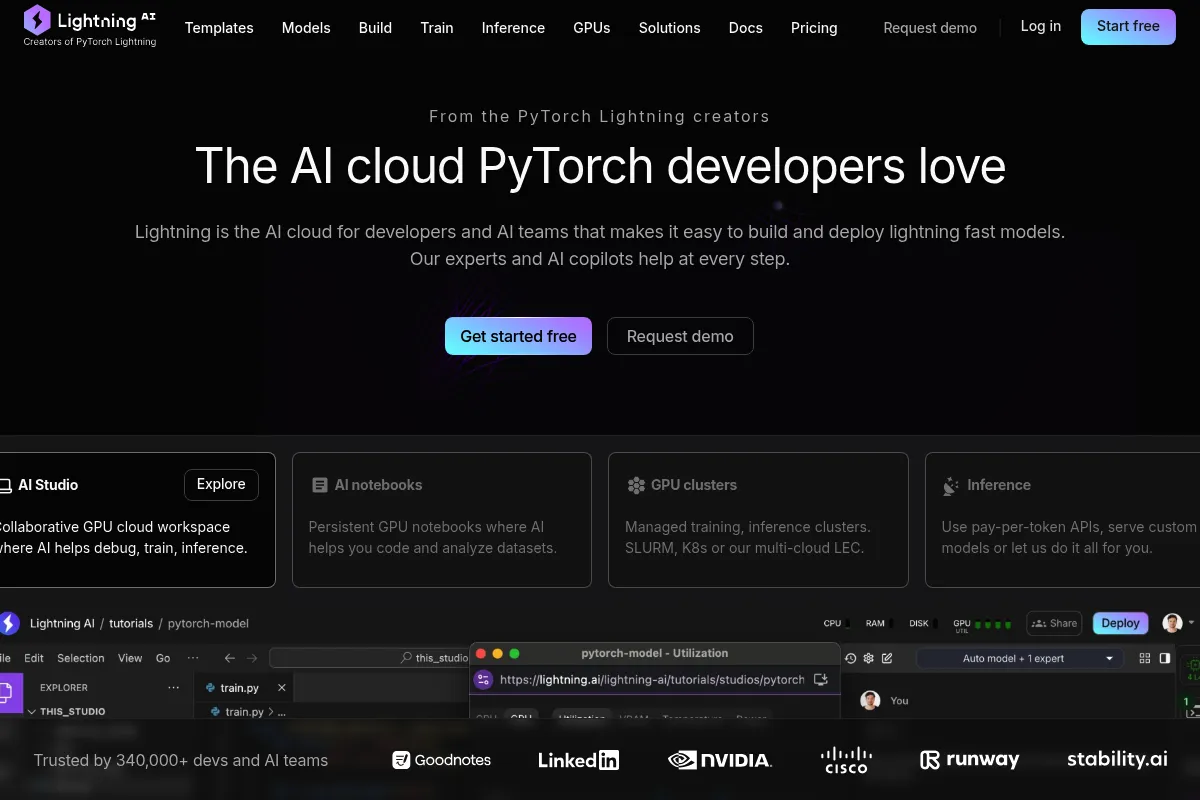Click the Start free button
The width and height of the screenshot is (1200, 800).
click(1128, 27)
